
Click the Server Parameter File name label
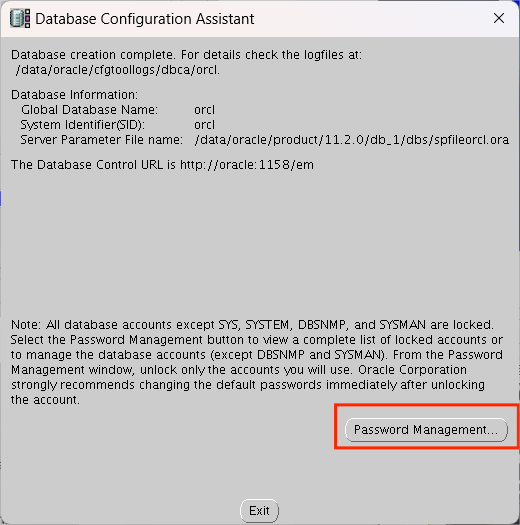(102, 140)
